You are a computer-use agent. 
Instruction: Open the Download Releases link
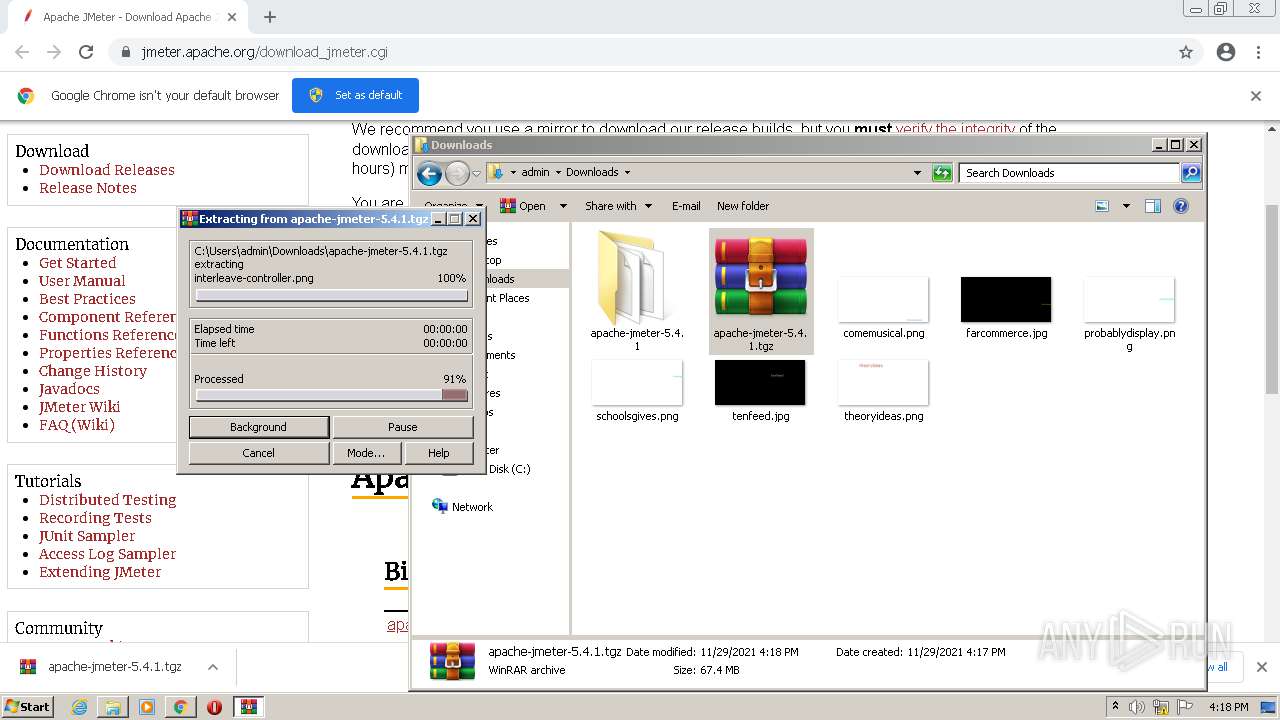click(107, 170)
